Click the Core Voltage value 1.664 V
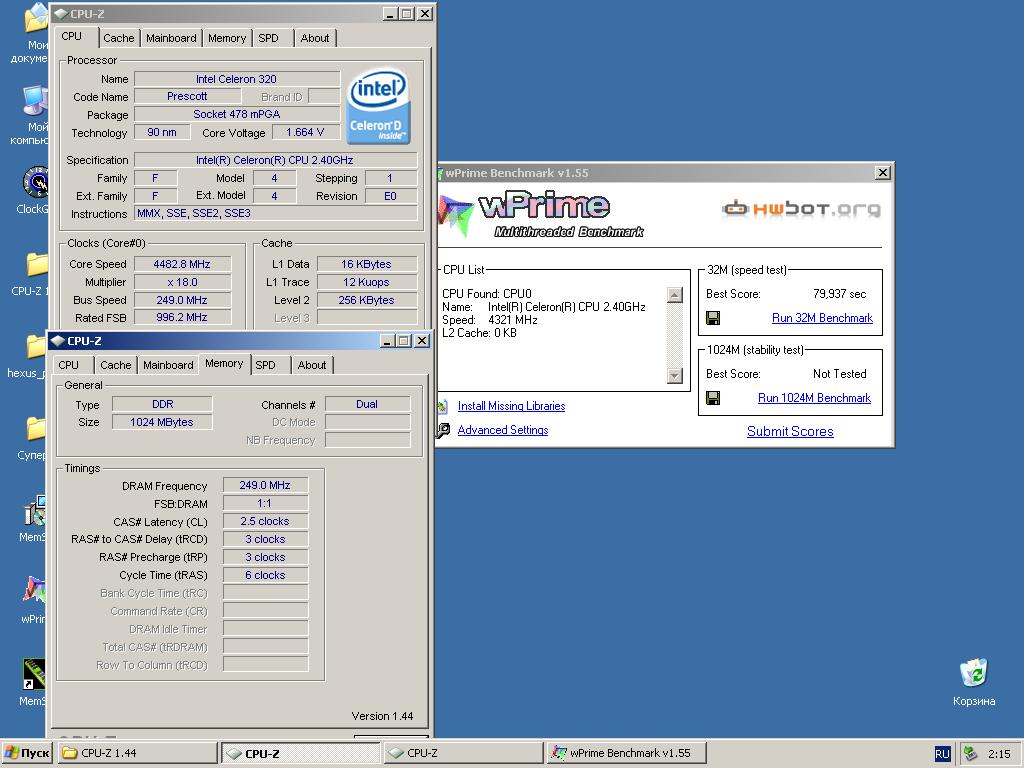This screenshot has width=1024, height=768. [306, 133]
